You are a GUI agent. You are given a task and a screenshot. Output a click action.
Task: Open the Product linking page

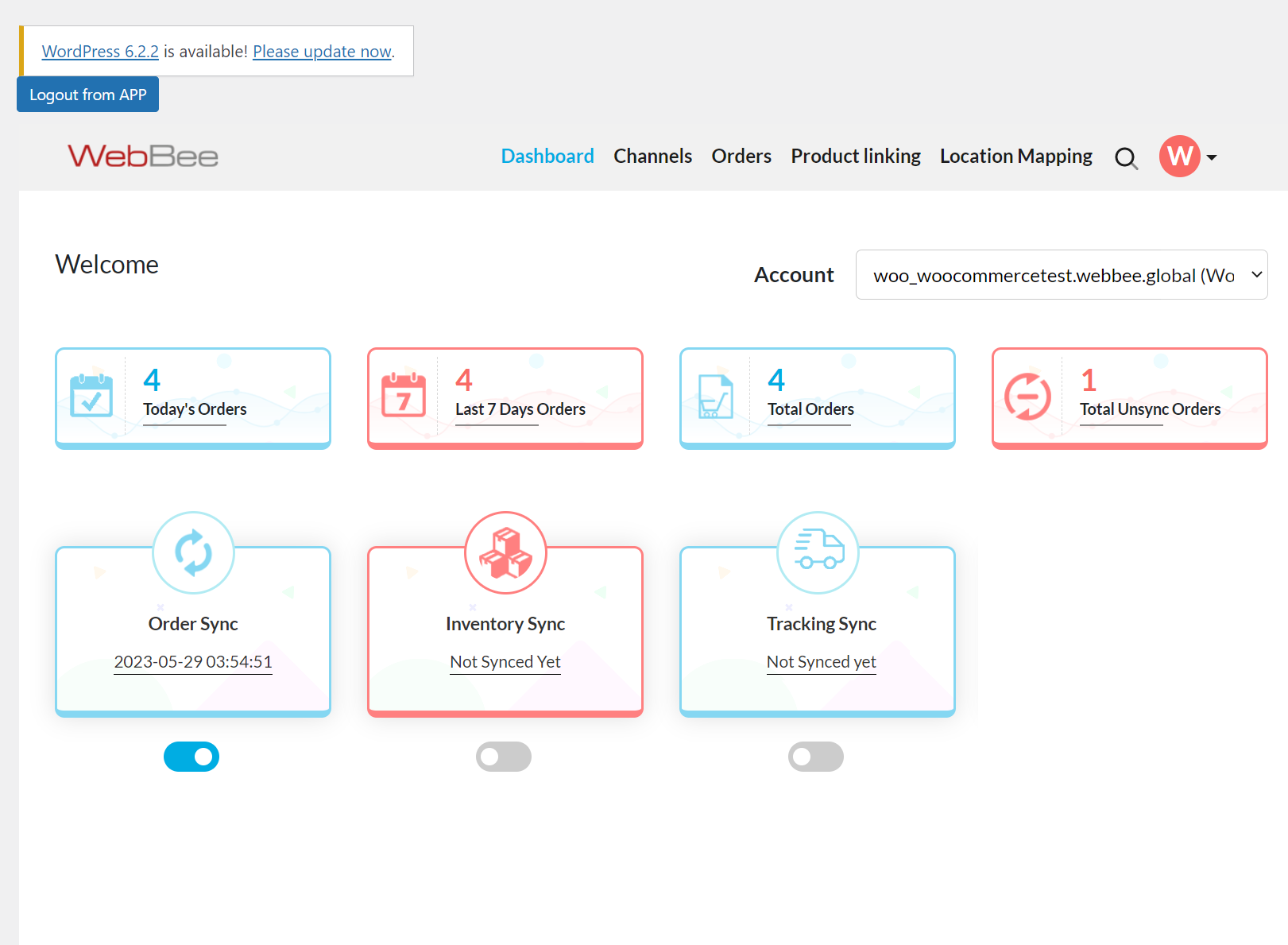click(855, 156)
